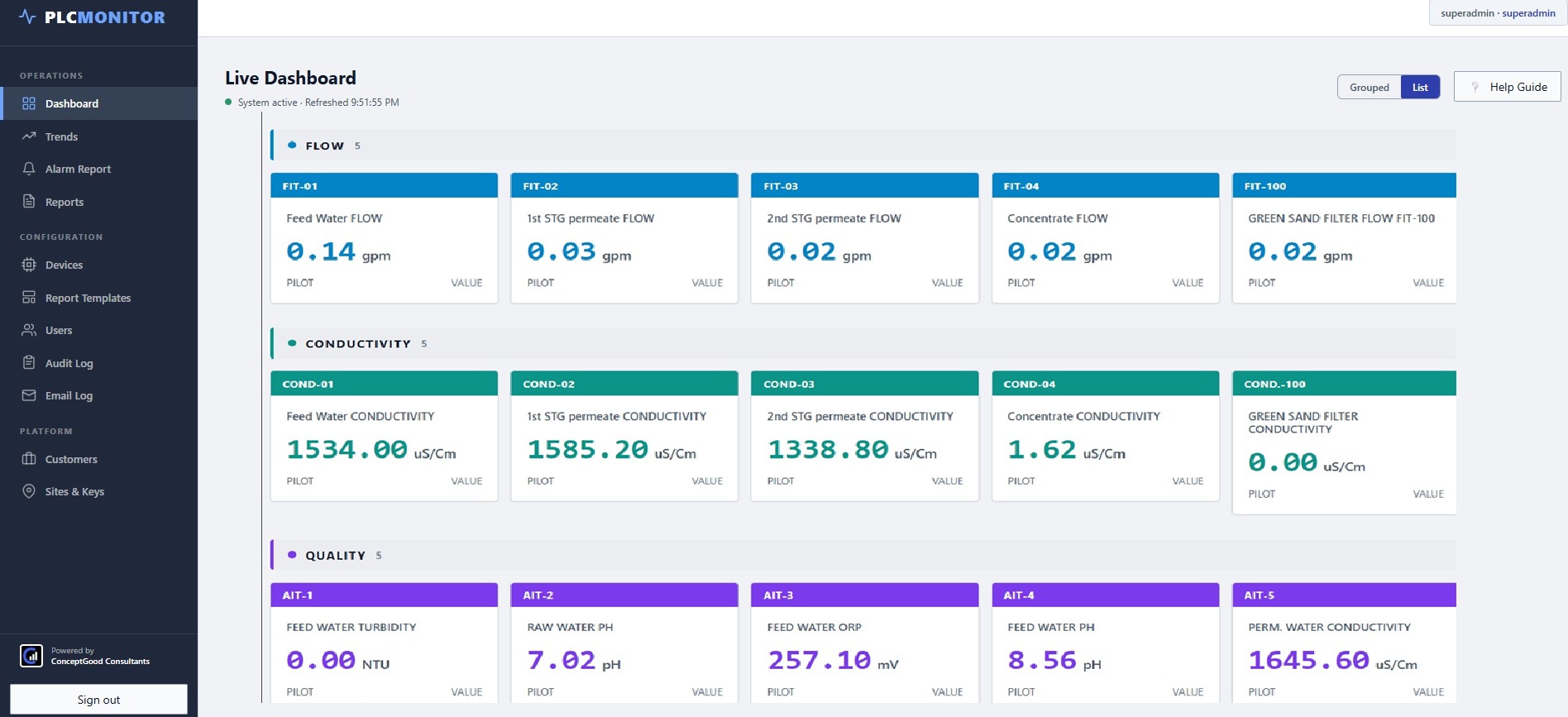Sign out of PLCMonitor

point(98,700)
